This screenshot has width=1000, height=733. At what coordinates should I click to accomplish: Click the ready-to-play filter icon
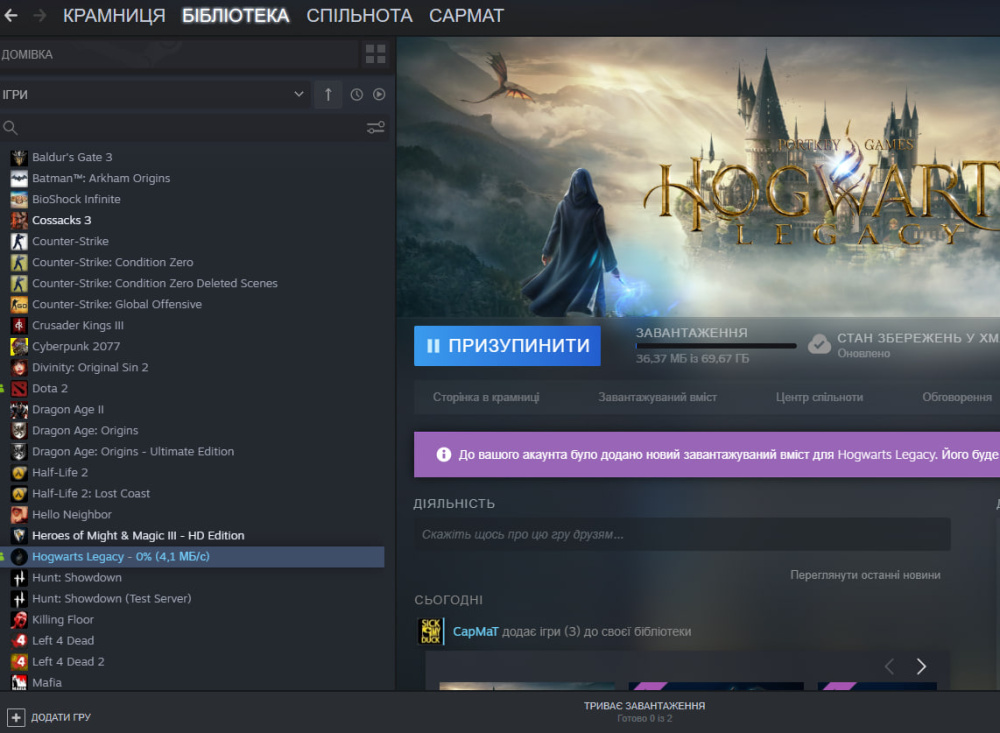pos(379,94)
